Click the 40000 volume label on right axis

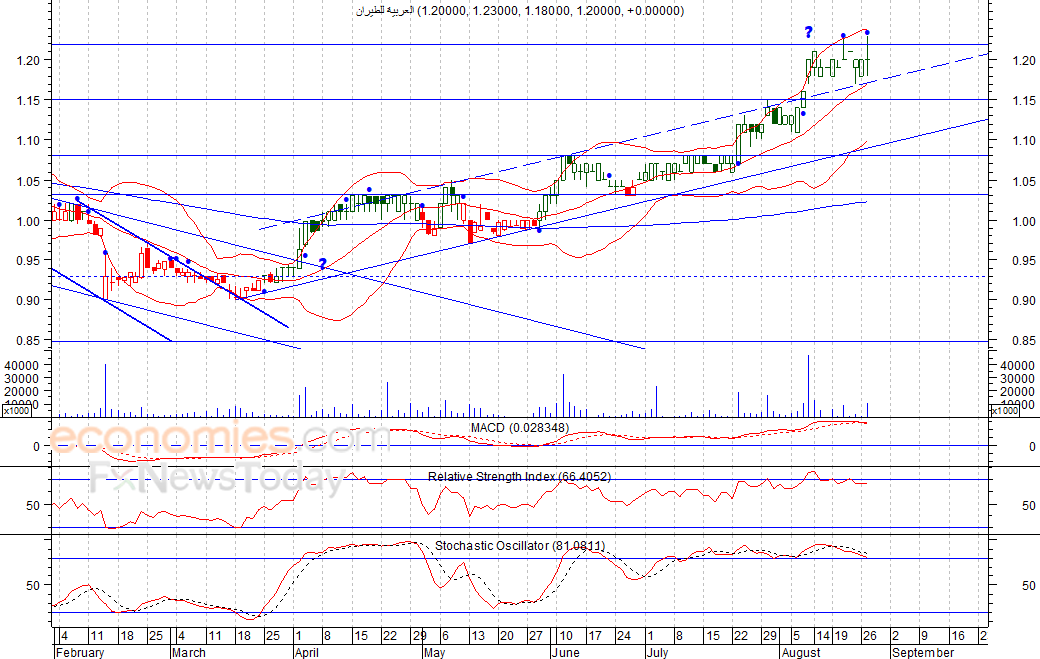tap(1017, 365)
